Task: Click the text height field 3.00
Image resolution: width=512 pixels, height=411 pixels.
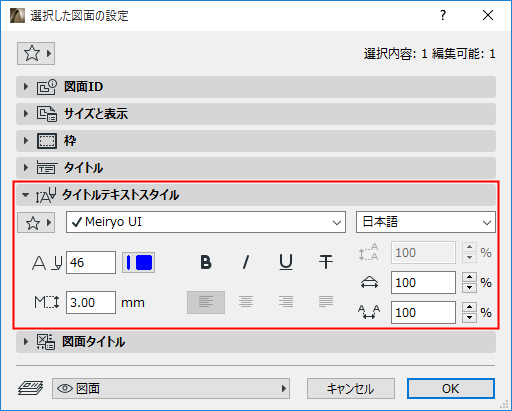Action: coord(91,303)
